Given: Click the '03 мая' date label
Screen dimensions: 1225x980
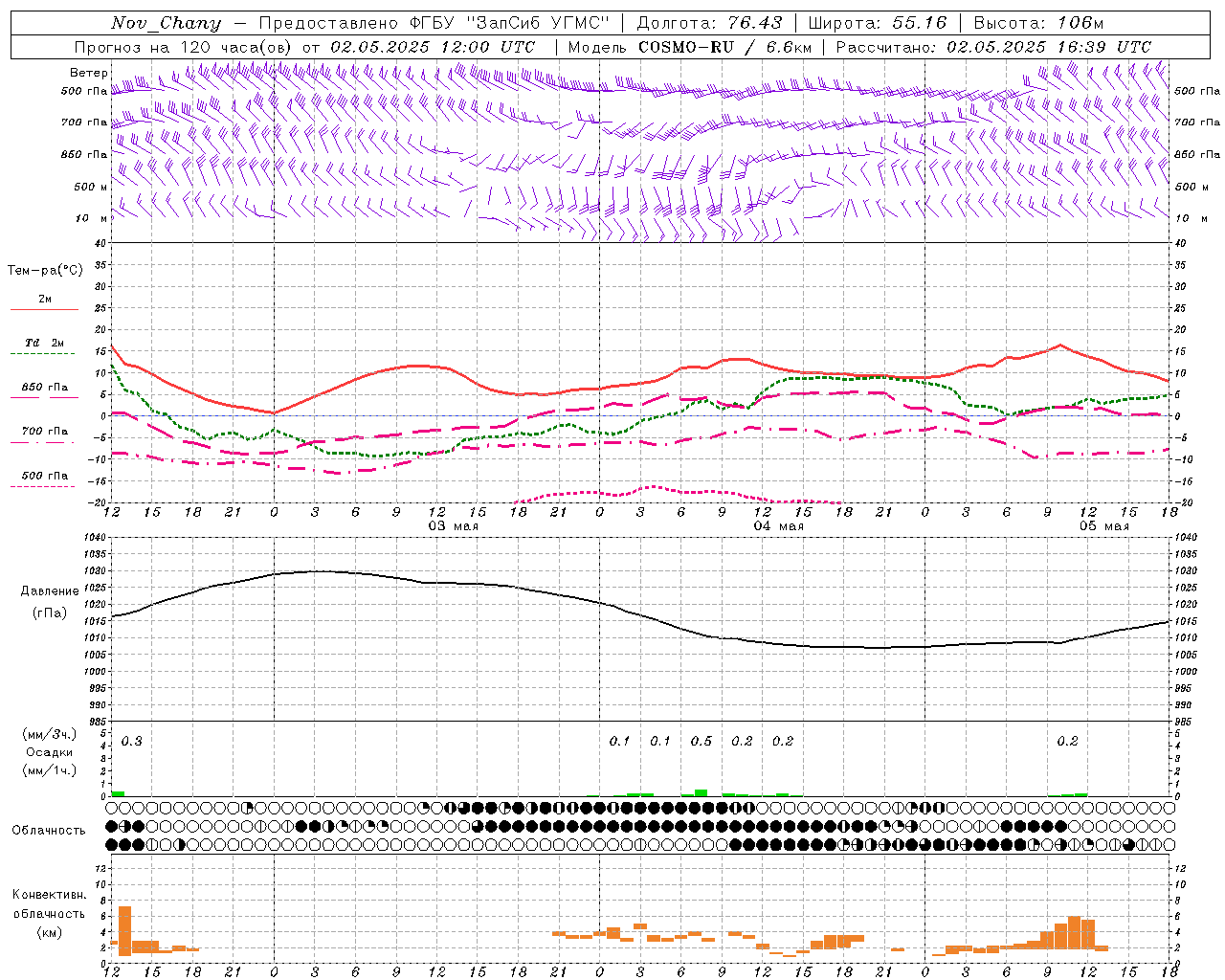Looking at the screenshot, I should point(453,526).
